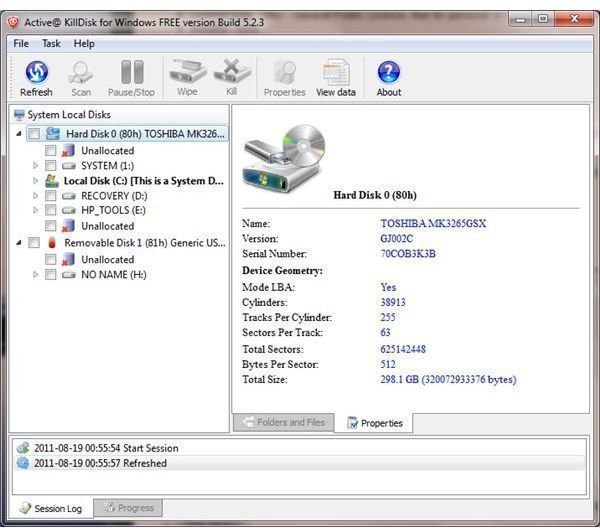Screen dimensions: 600x530
Task: Select Removable Disk 1 (81h) Generic row
Action: pyautogui.click(x=145, y=243)
